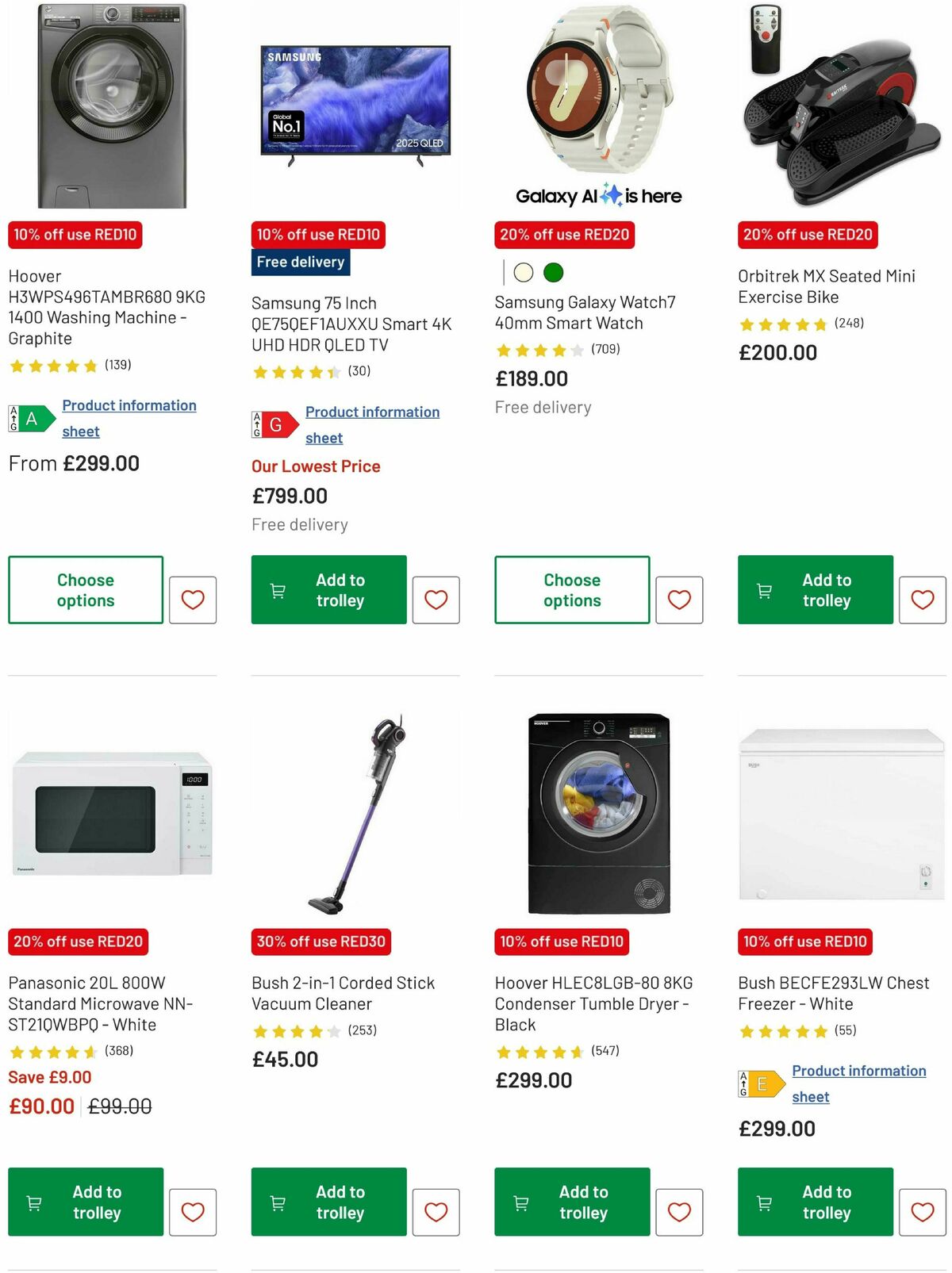
Task: Add the Bush 2-in-1 vacuum cleaner to trolley
Action: 328,1202
